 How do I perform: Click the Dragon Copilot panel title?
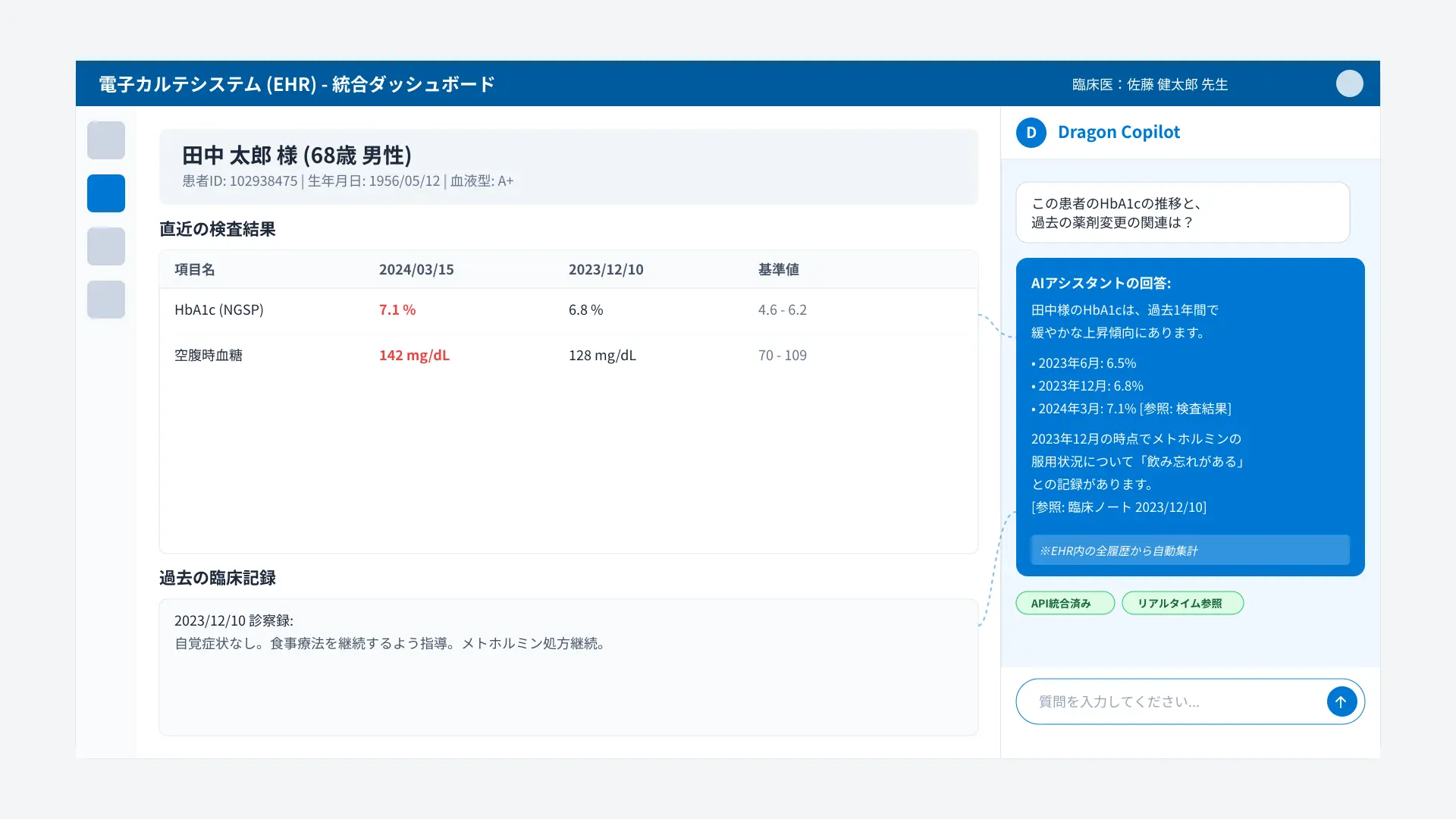pos(1119,132)
